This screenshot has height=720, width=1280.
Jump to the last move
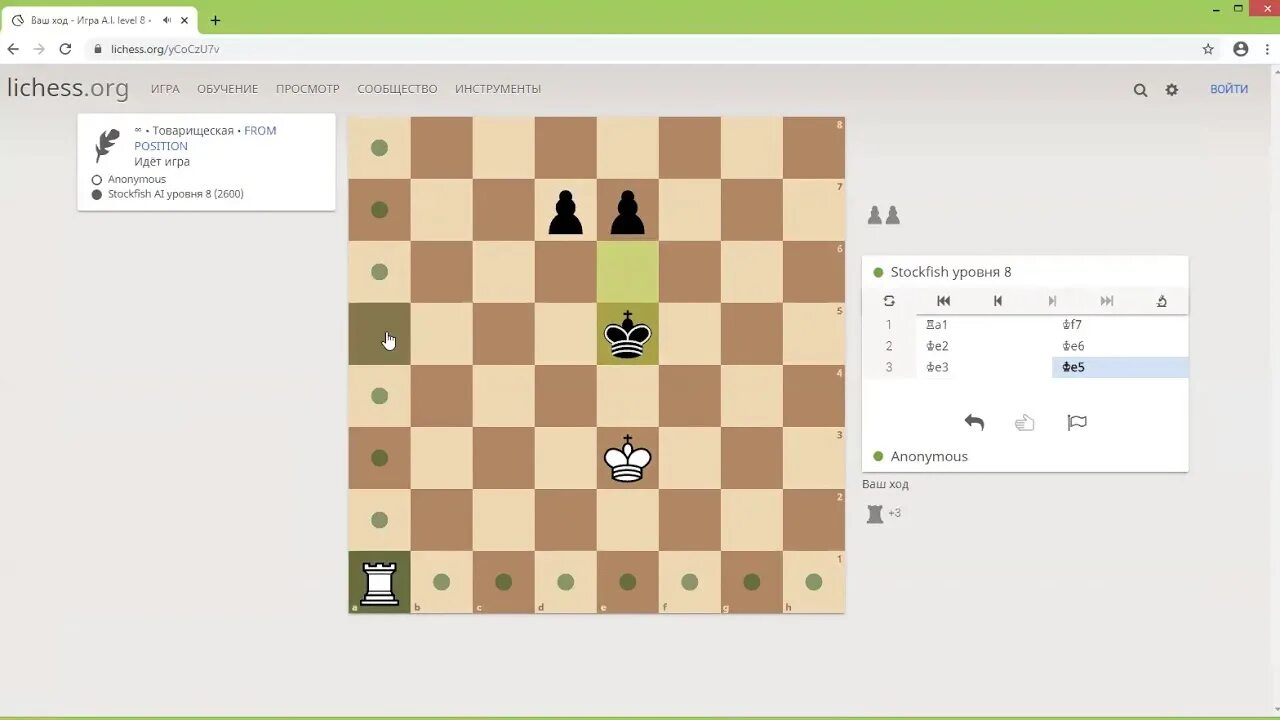[1105, 301]
